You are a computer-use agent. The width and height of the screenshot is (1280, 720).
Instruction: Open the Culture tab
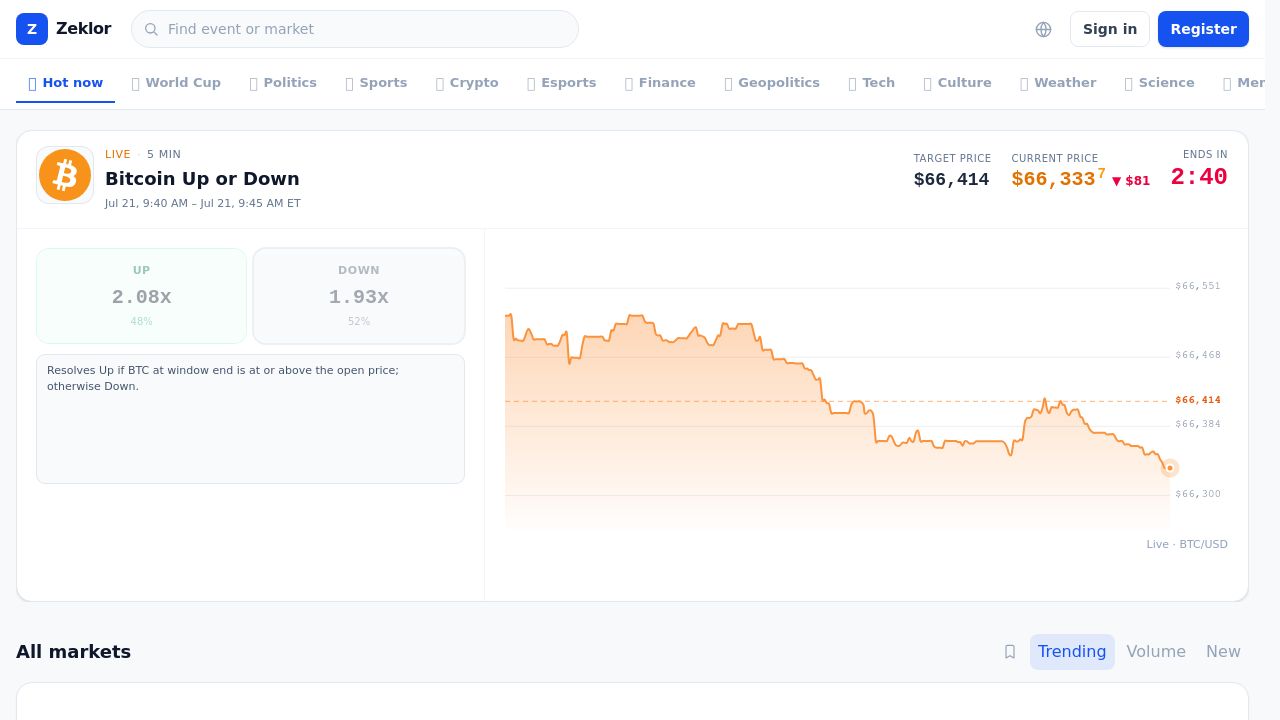[958, 83]
